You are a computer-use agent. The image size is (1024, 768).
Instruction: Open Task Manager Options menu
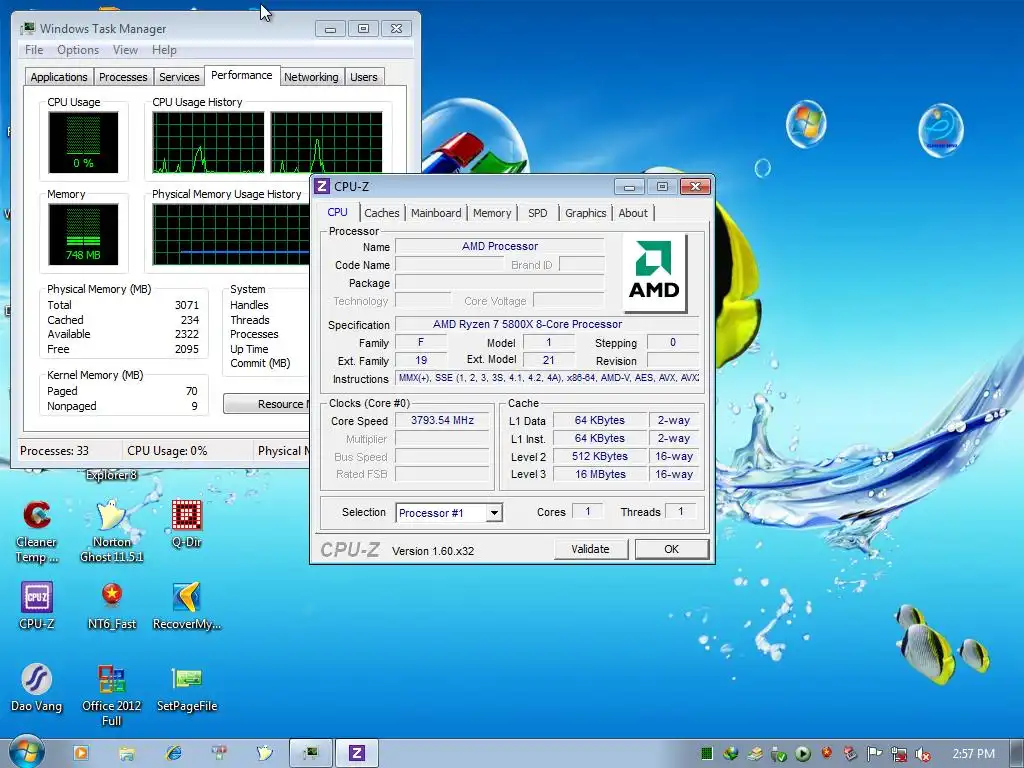click(x=78, y=50)
